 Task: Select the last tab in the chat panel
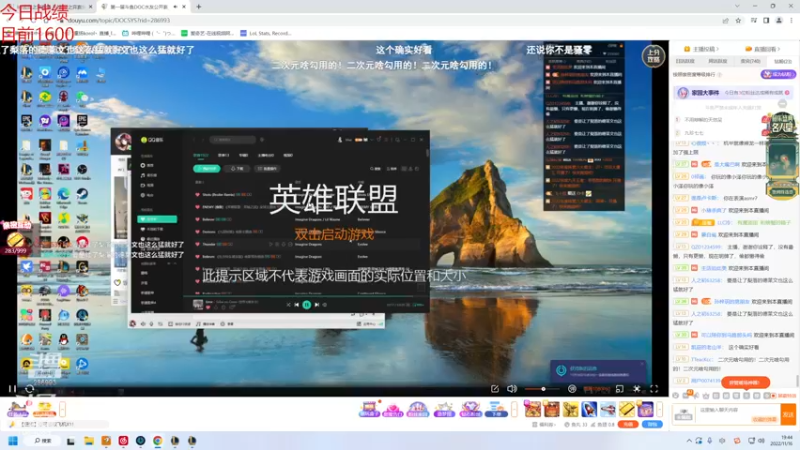click(782, 61)
